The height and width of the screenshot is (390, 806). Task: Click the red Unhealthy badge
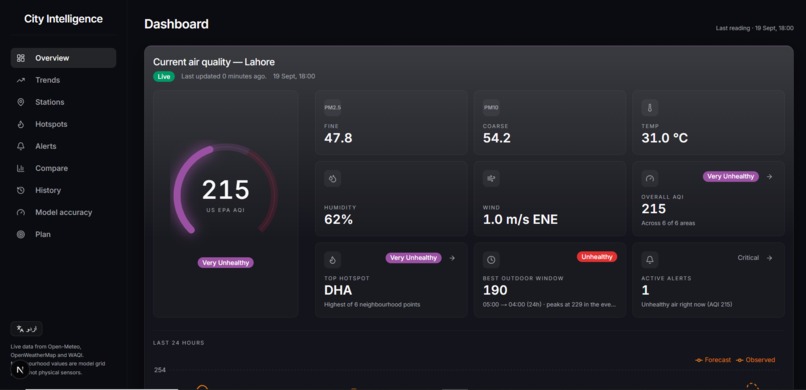597,256
